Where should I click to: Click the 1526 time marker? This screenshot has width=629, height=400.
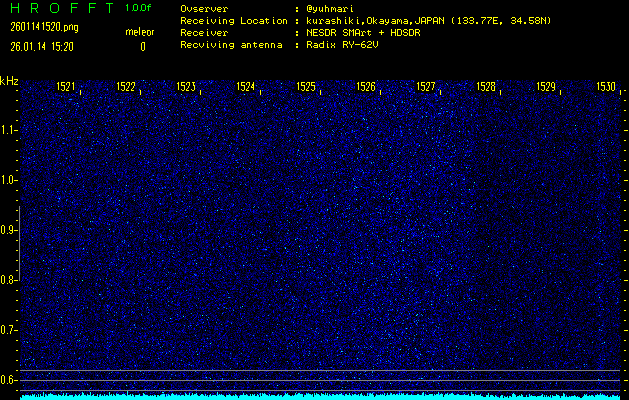click(x=366, y=87)
